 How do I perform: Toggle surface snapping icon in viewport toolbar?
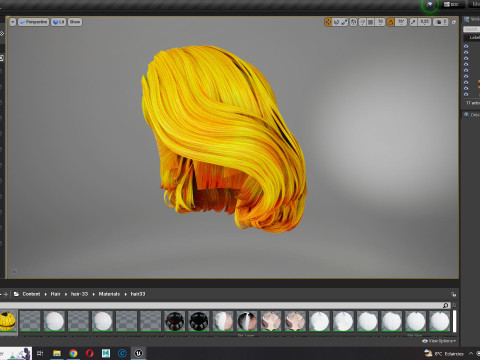(x=363, y=22)
